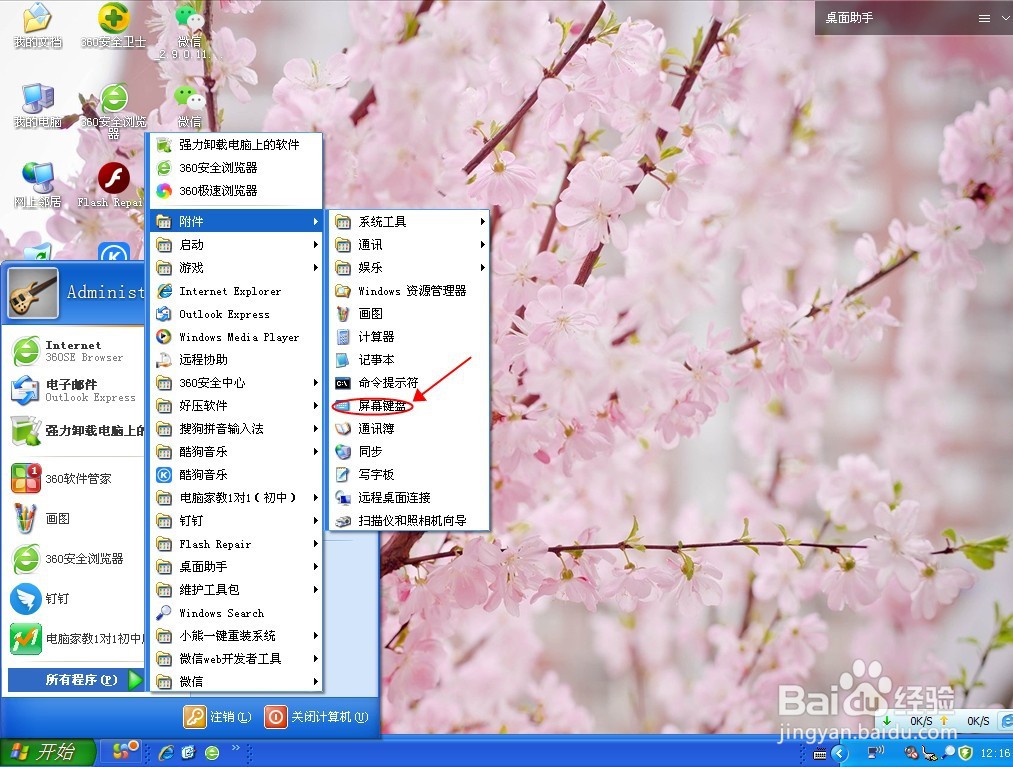Launch 酷狗音乐 app with K icon
This screenshot has height=767, width=1013.
tap(236, 475)
